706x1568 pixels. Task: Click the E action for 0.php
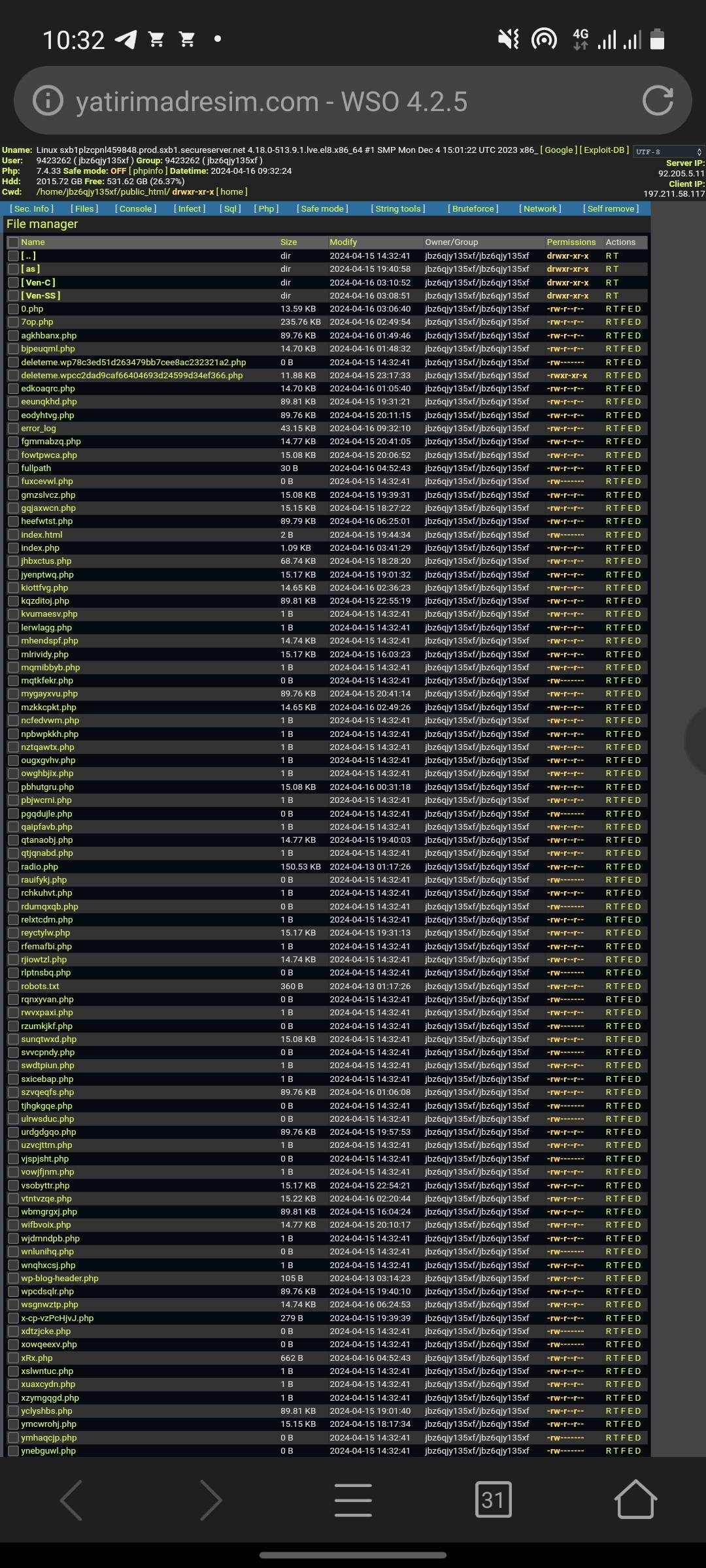630,309
